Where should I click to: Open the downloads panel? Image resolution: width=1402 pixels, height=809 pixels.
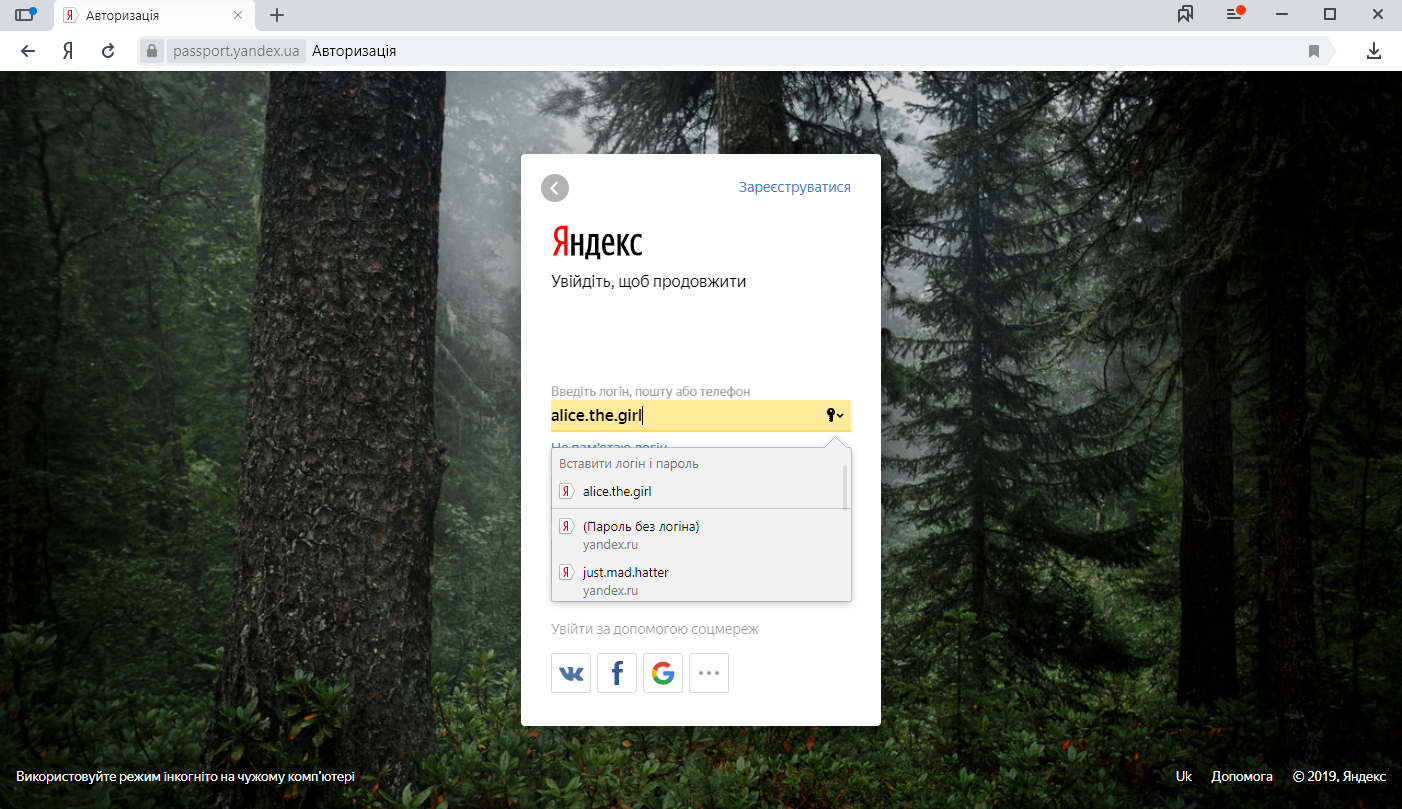pyautogui.click(x=1374, y=51)
